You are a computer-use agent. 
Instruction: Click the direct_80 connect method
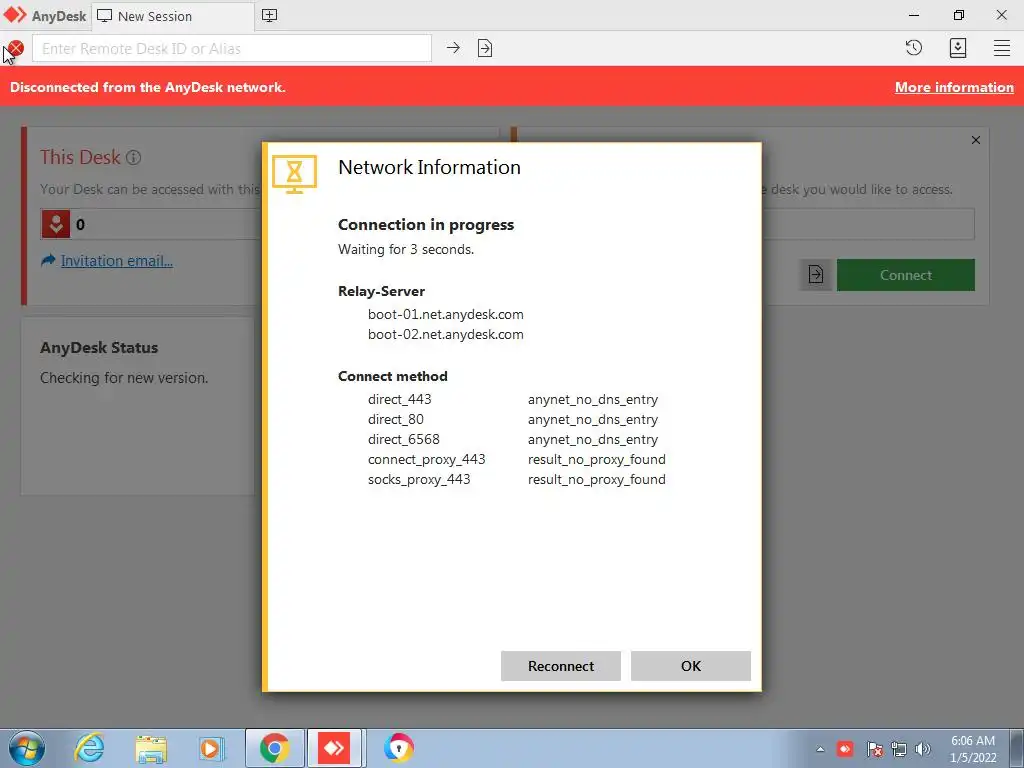pyautogui.click(x=396, y=419)
